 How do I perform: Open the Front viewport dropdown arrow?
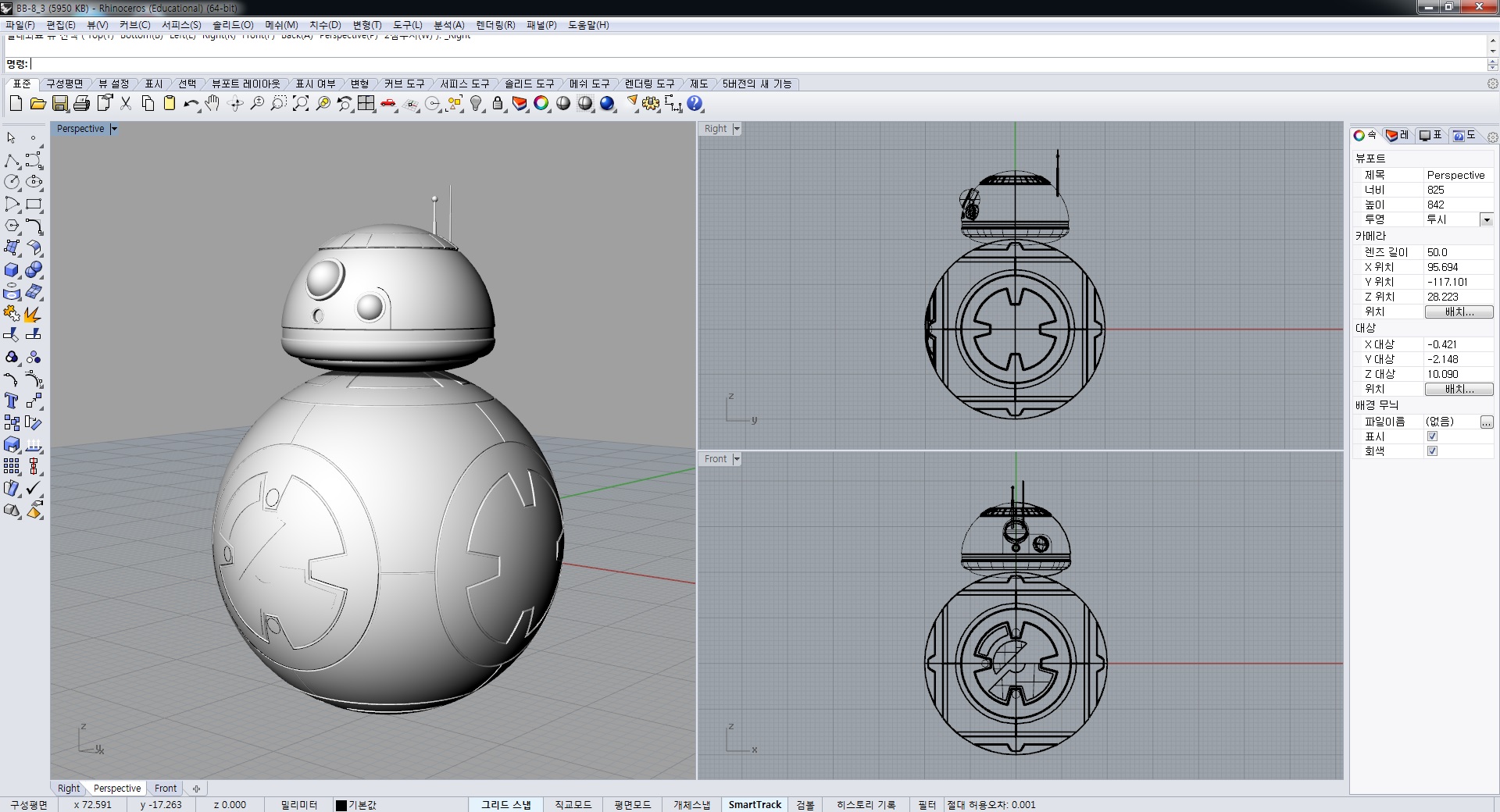click(736, 459)
